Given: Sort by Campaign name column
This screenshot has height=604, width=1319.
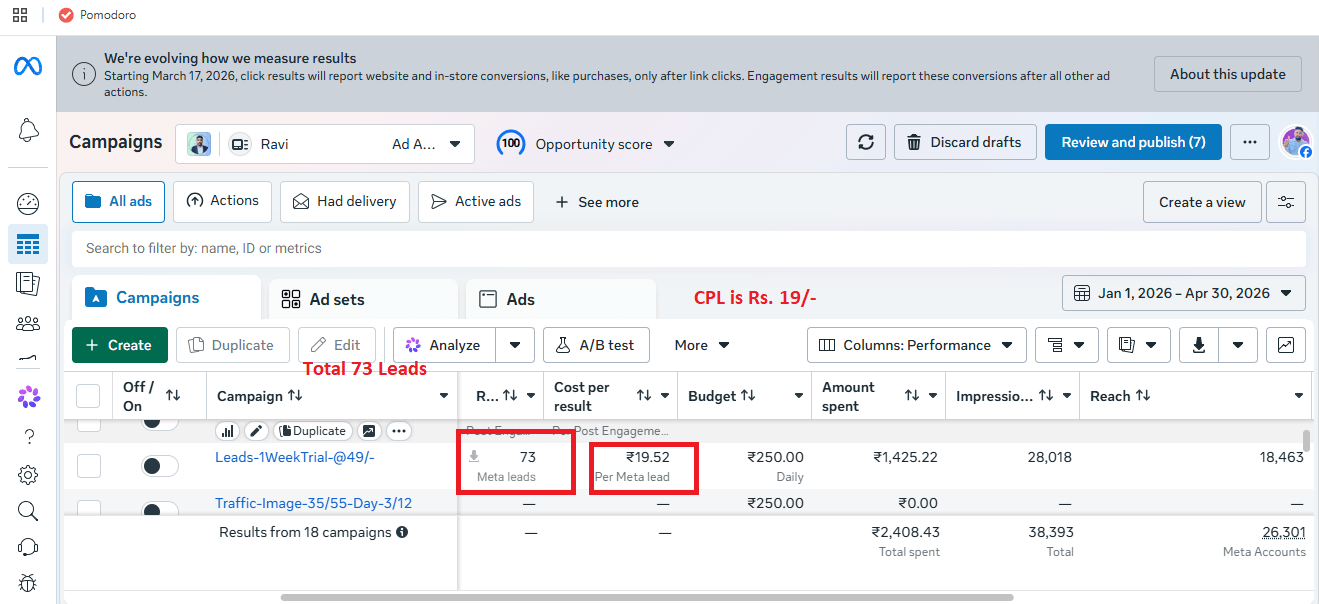Looking at the screenshot, I should tap(295, 396).
